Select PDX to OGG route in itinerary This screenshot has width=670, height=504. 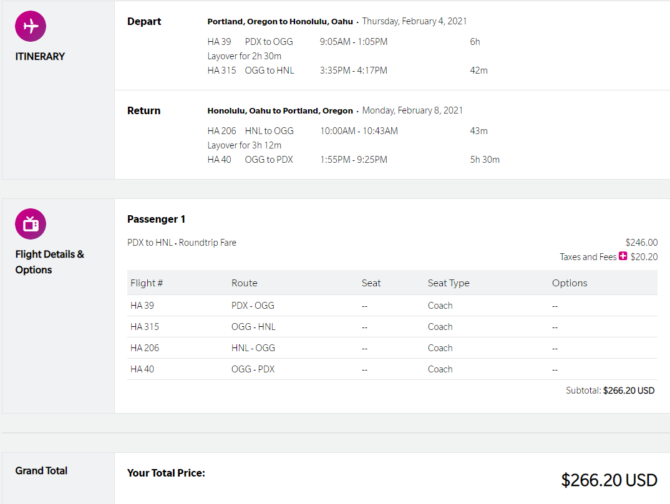tap(269, 42)
